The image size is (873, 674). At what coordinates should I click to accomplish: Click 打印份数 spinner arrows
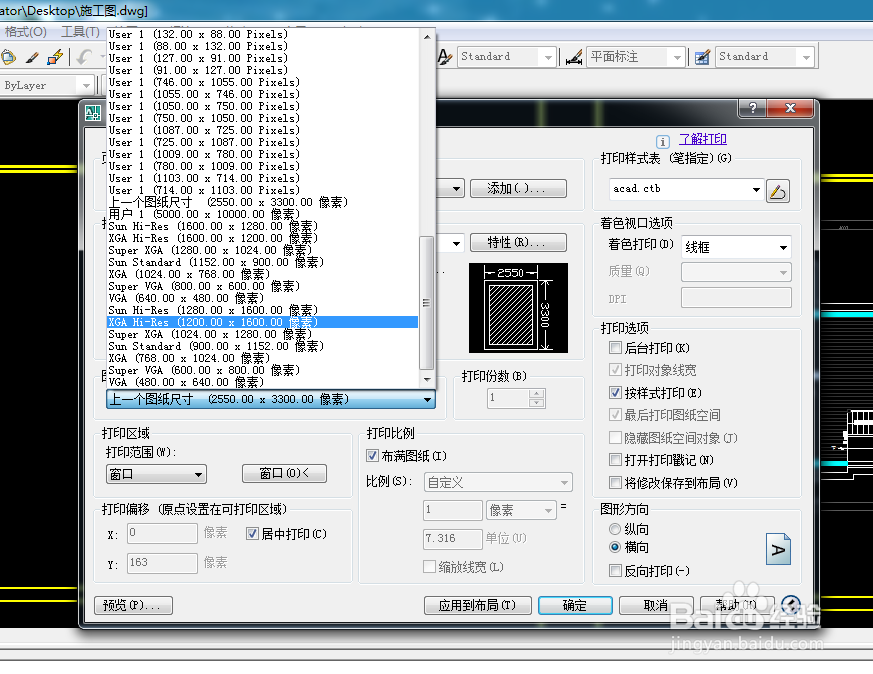coord(537,398)
